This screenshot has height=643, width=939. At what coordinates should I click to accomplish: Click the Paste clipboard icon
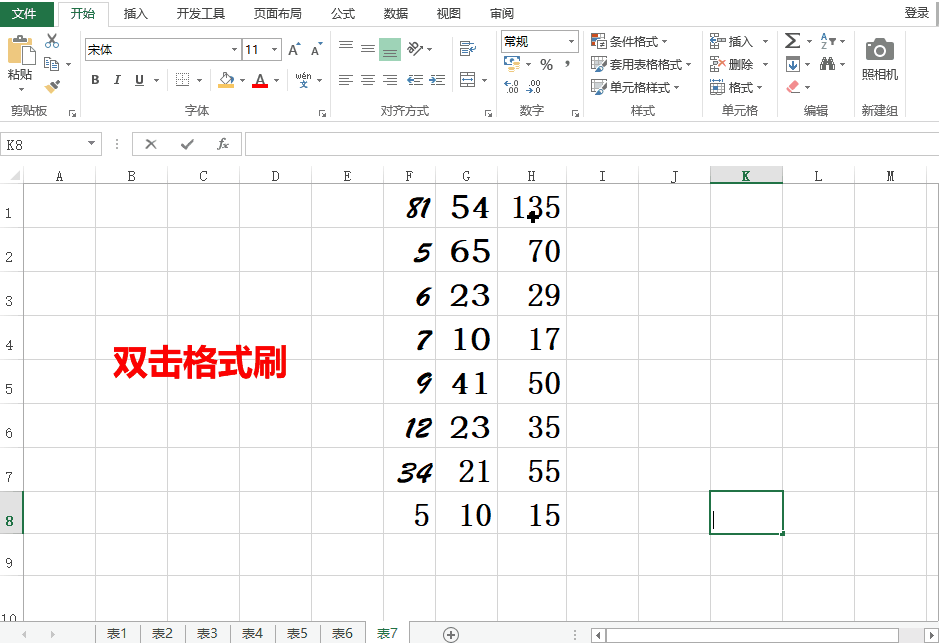click(21, 50)
